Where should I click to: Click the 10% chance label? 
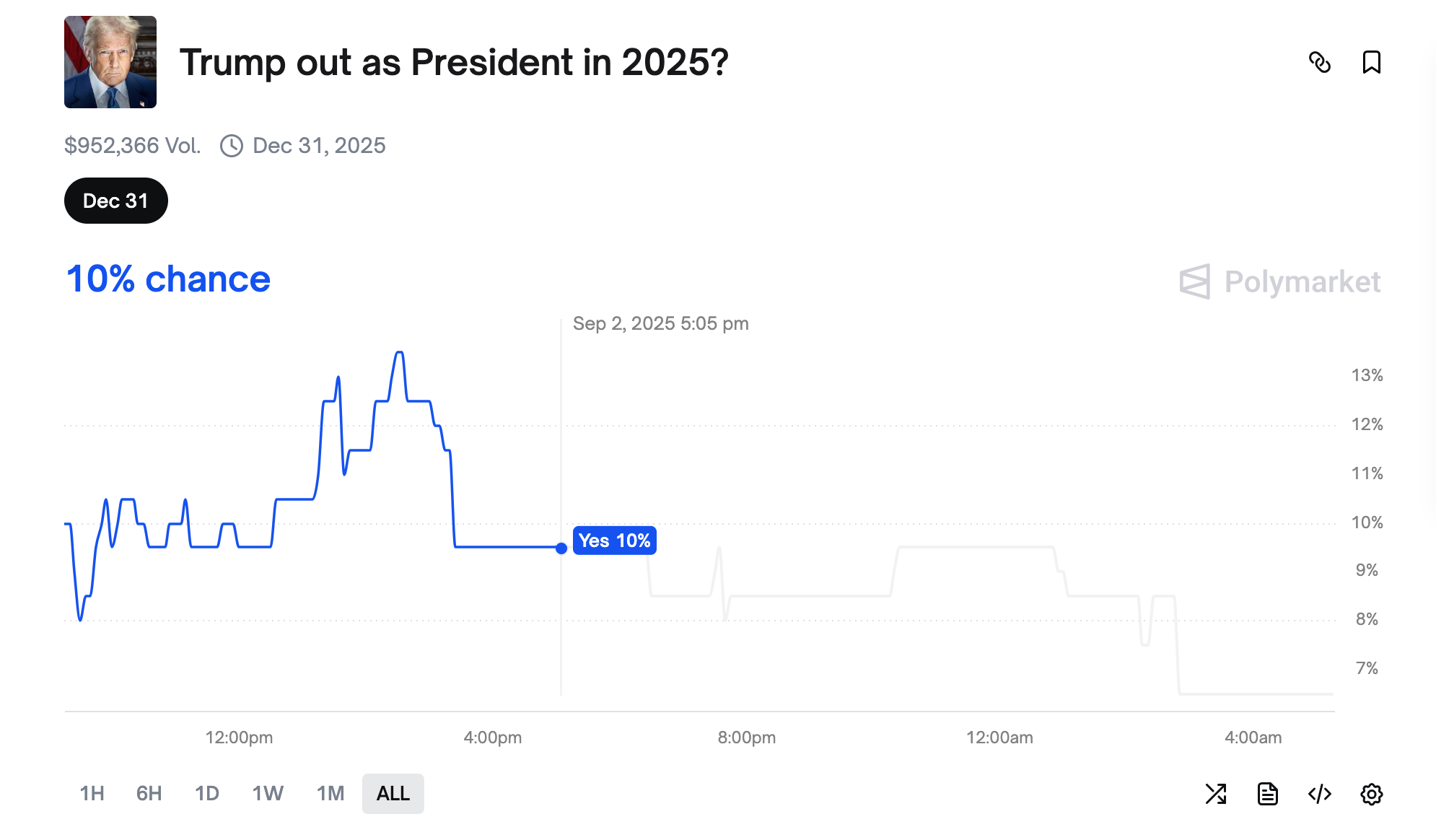tap(167, 279)
